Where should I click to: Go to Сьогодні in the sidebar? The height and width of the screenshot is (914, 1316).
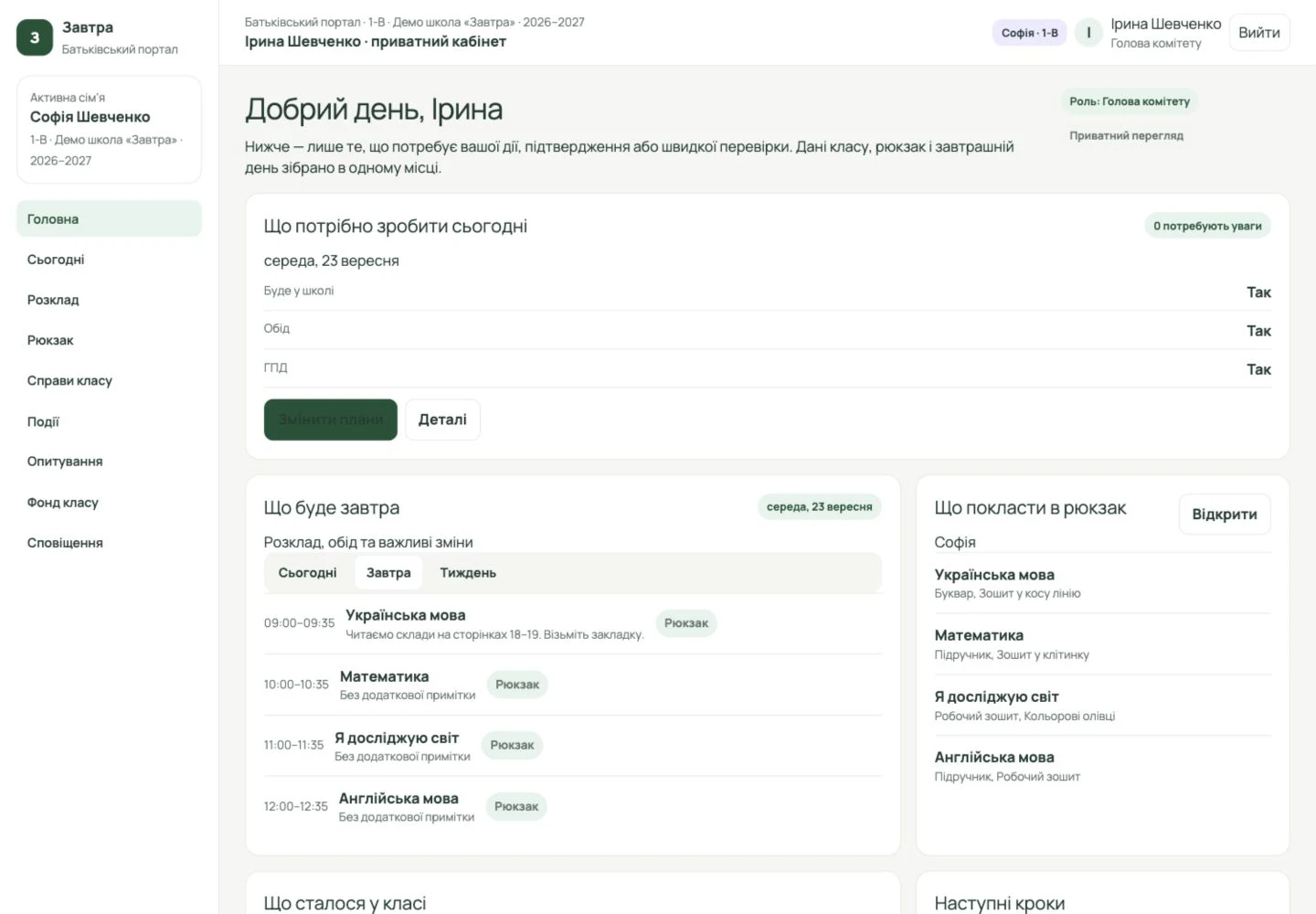point(109,260)
